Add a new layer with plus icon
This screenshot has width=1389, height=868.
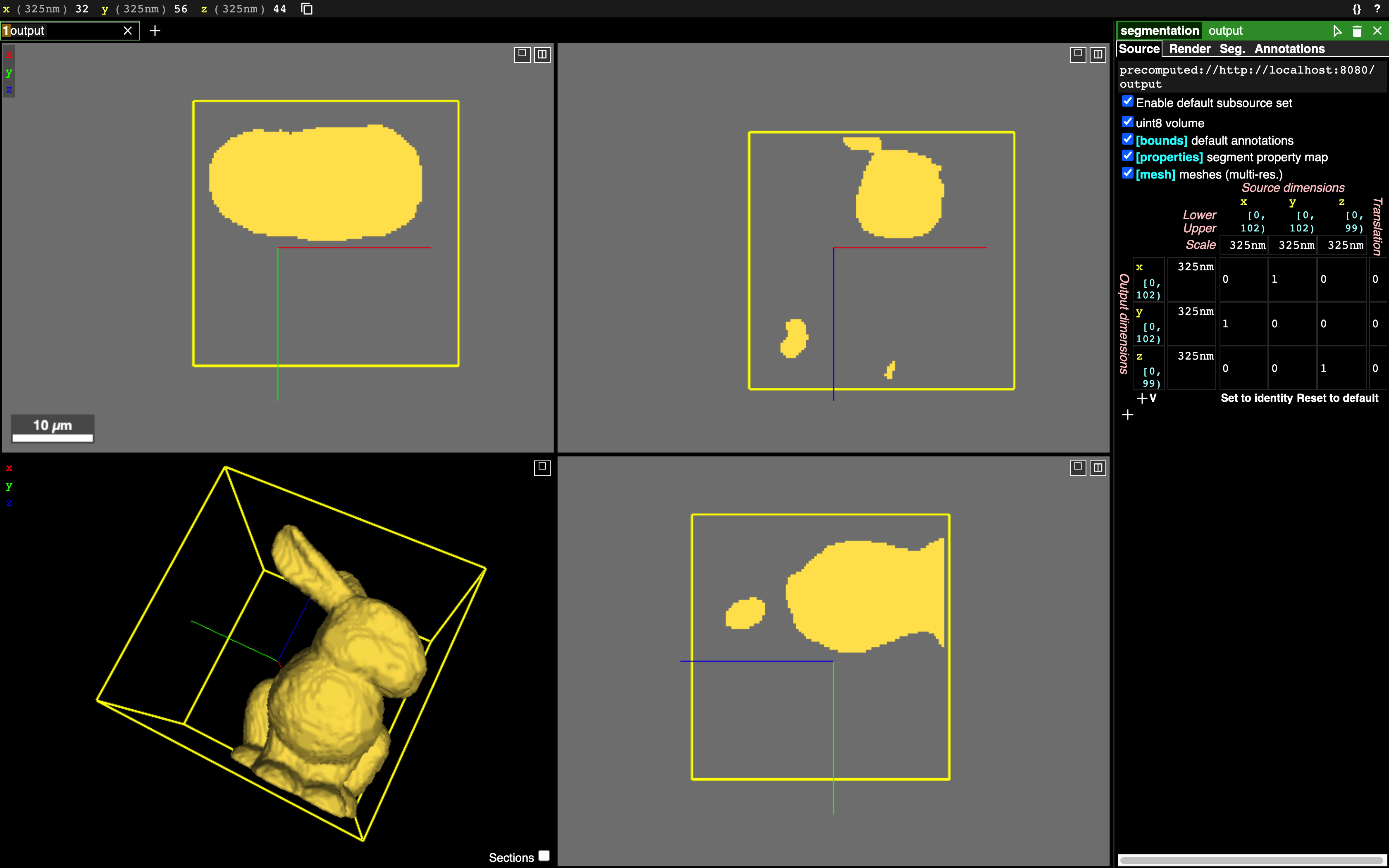click(x=154, y=31)
